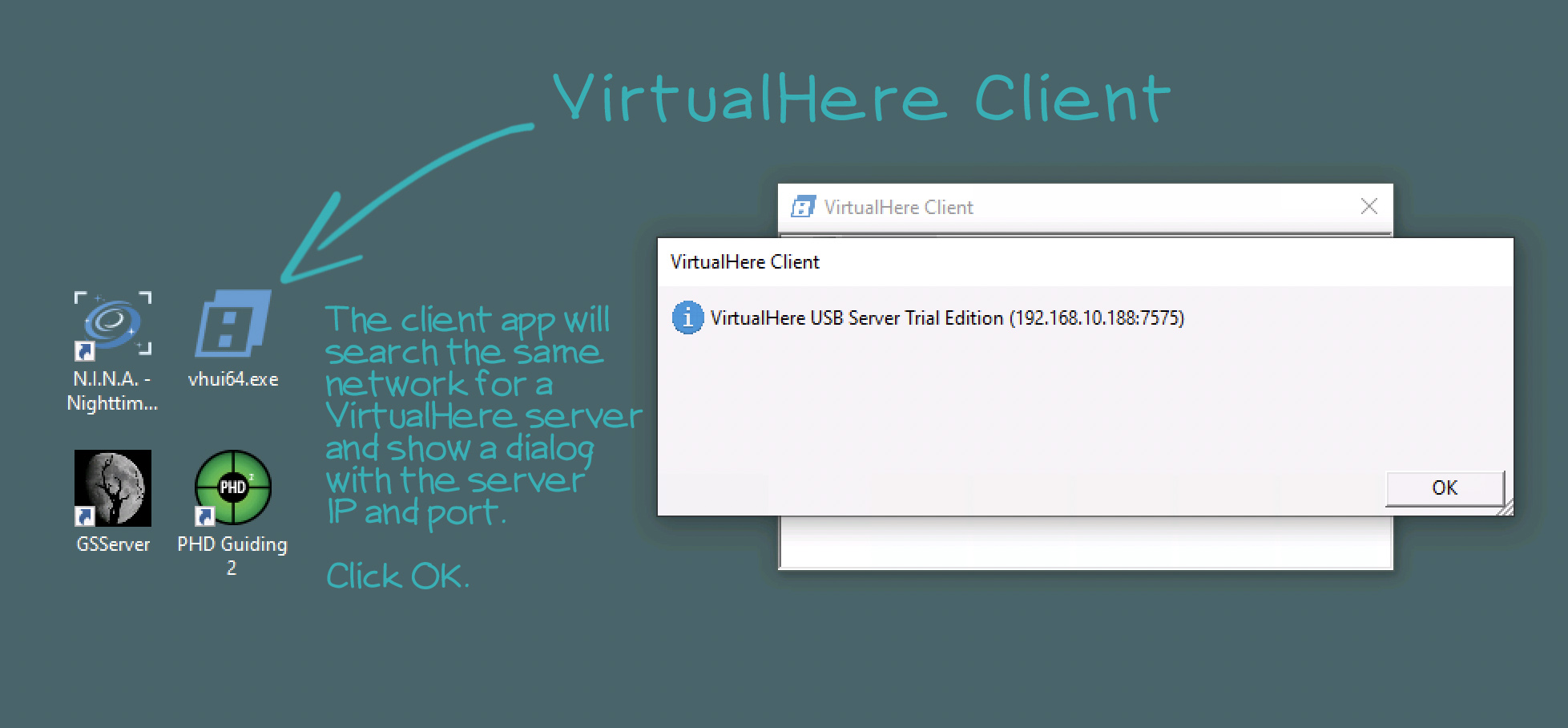
Task: Click the "vhui64.exe" icon label
Action: tap(233, 379)
